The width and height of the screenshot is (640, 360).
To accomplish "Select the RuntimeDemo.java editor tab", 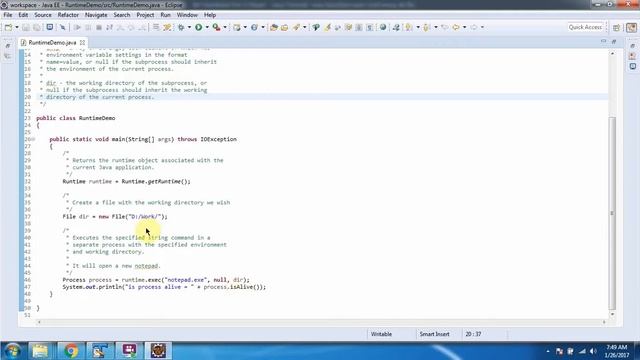I will click(52, 42).
